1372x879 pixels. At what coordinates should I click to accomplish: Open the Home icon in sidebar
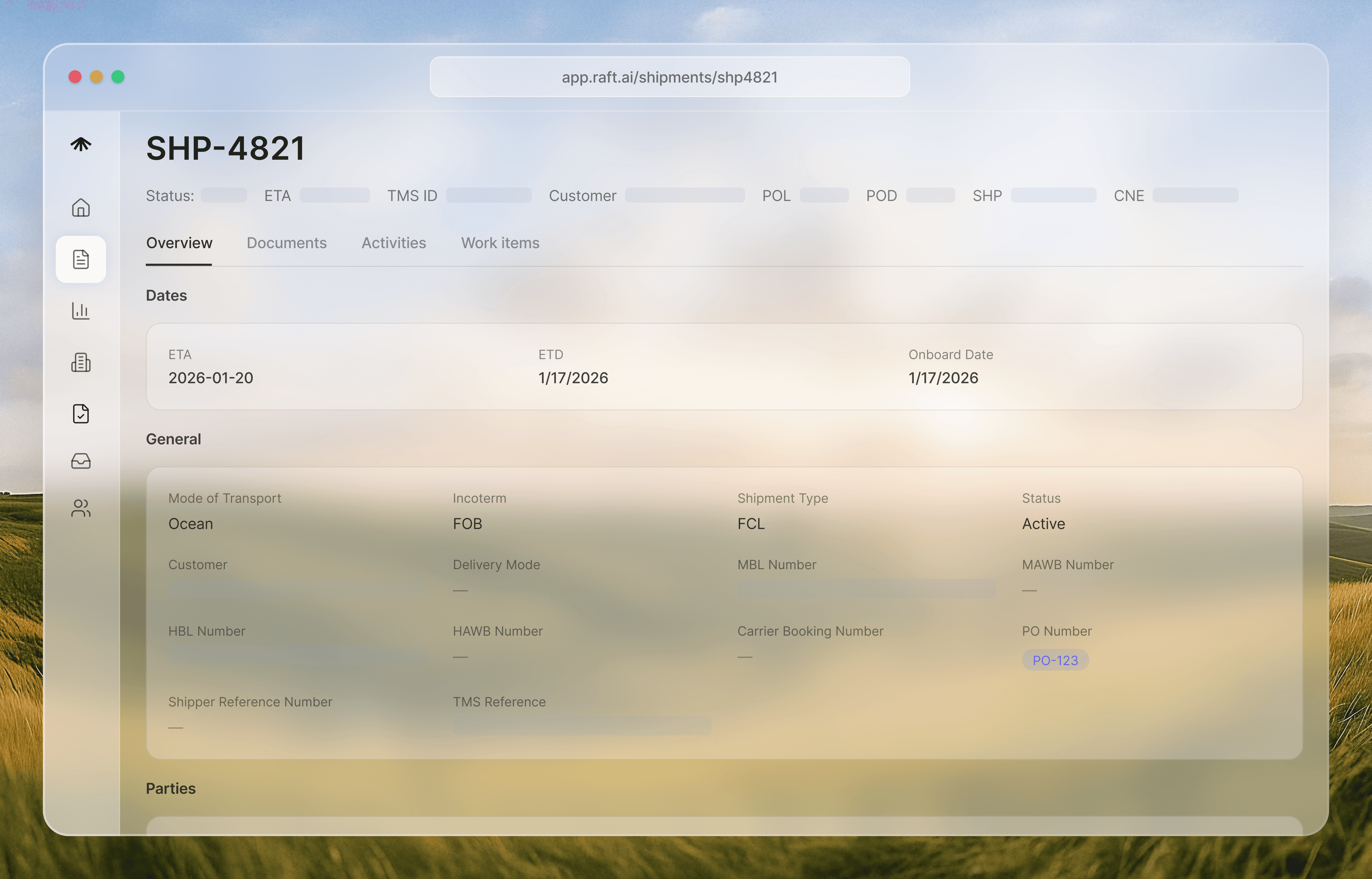(x=80, y=208)
